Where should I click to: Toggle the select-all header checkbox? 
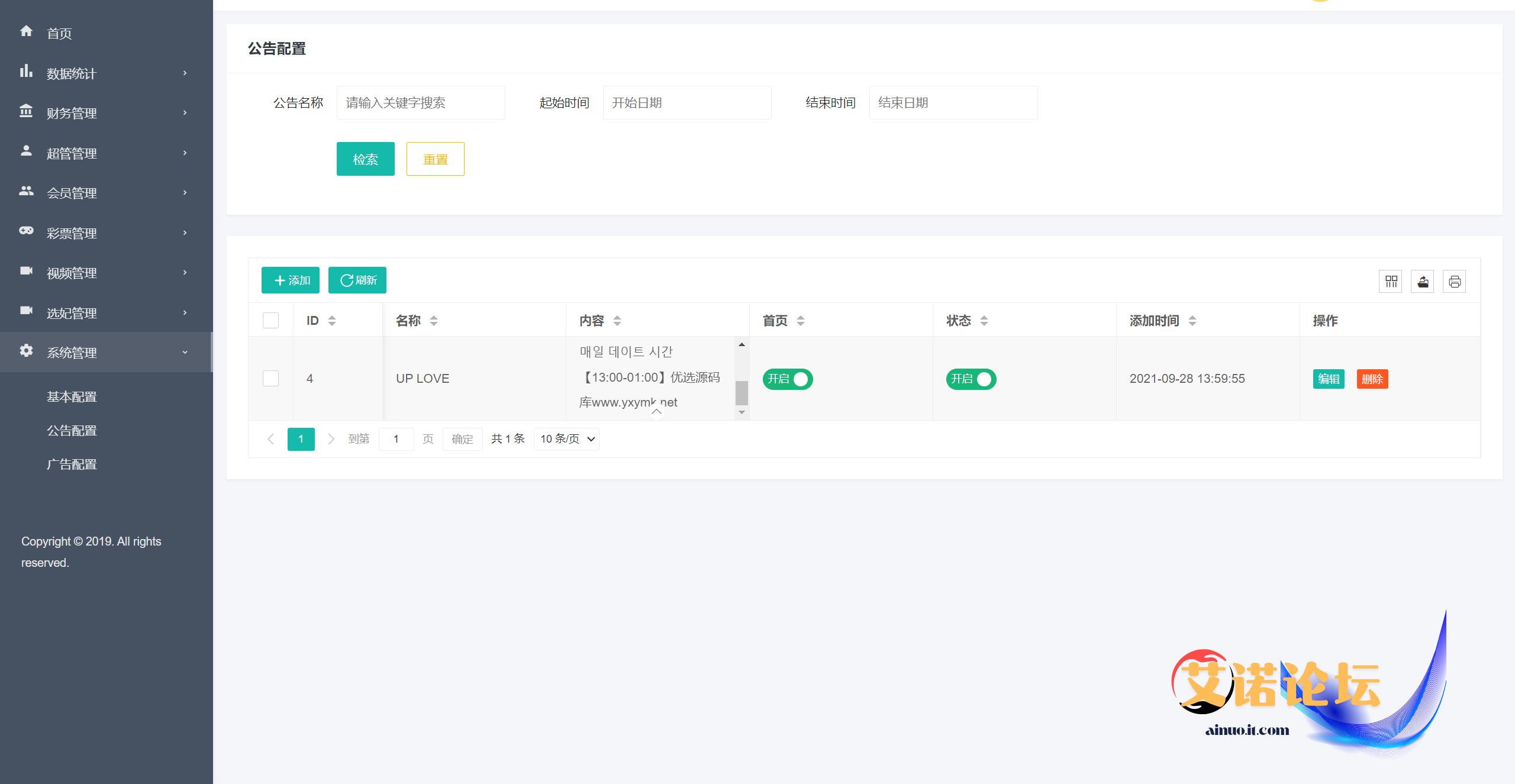click(x=270, y=320)
